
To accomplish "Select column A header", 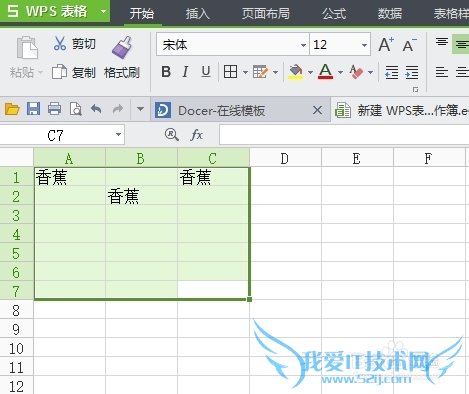I will [69, 158].
